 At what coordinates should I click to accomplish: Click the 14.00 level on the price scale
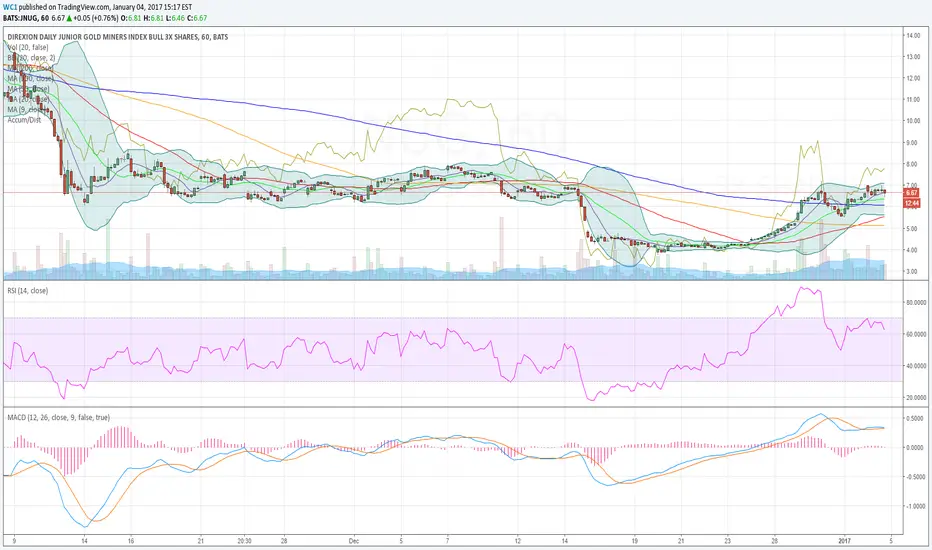click(912, 36)
